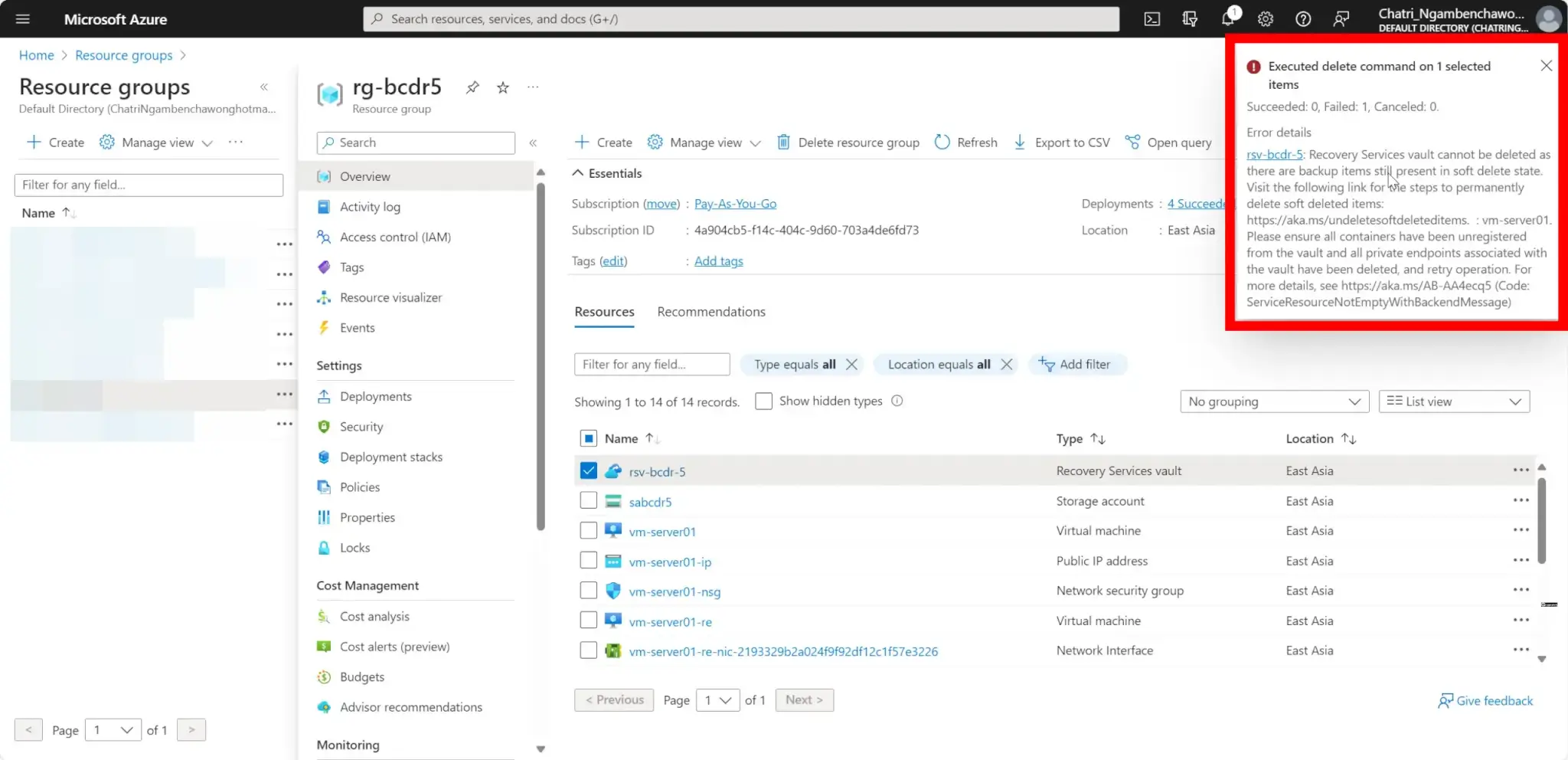This screenshot has width=1568, height=760.
Task: Focus the top search resources box
Action: (x=741, y=19)
